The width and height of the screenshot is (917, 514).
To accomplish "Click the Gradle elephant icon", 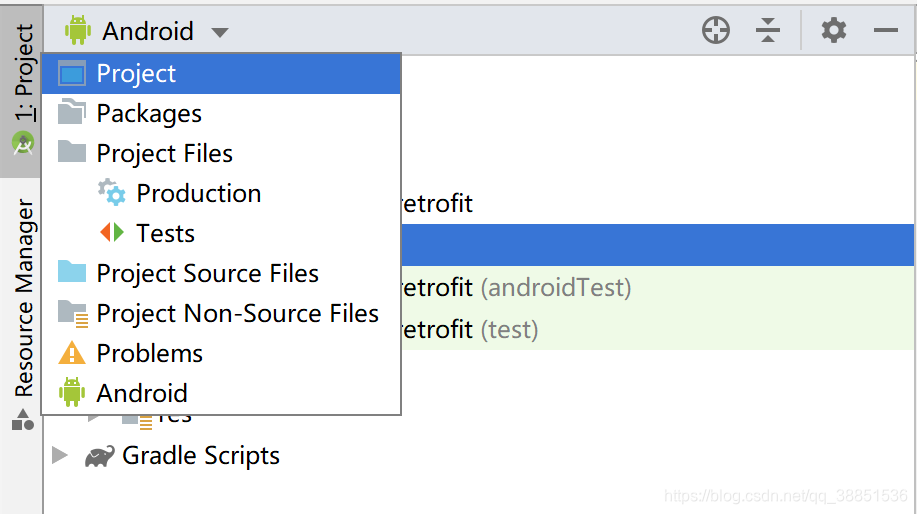I will [99, 456].
